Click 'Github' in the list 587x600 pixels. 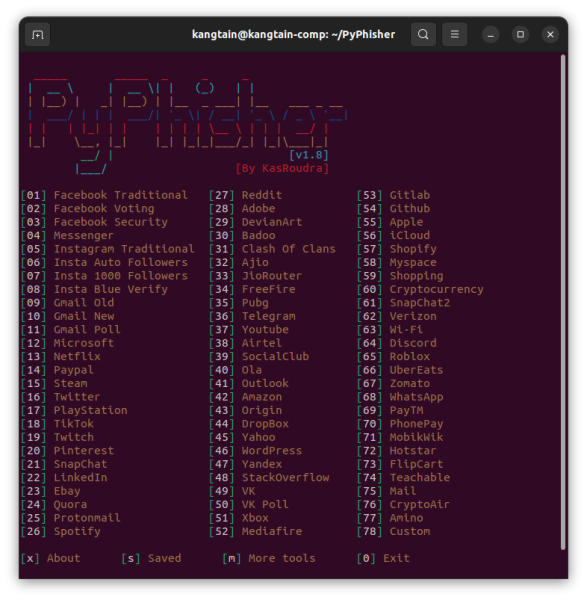click(x=410, y=209)
